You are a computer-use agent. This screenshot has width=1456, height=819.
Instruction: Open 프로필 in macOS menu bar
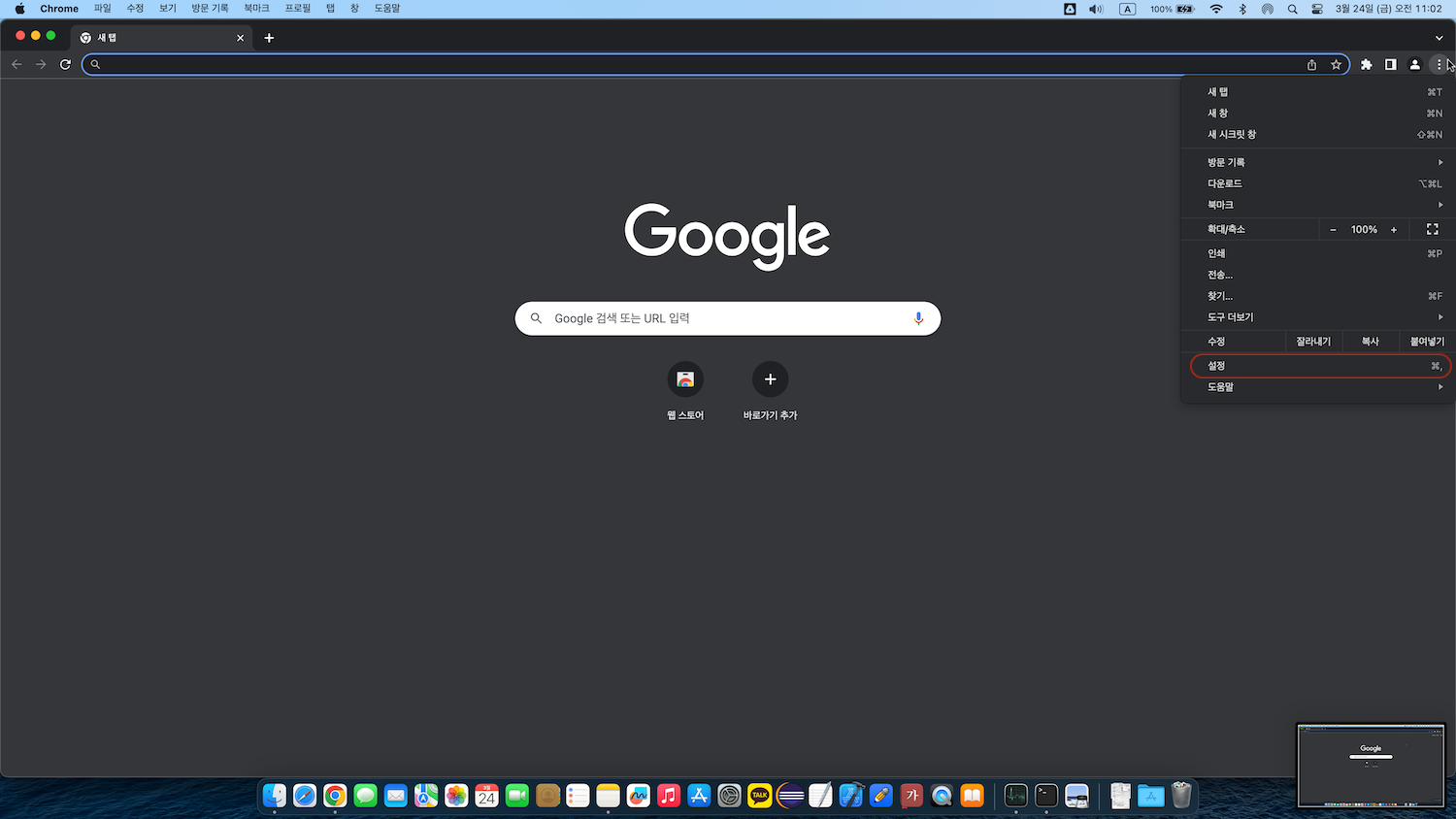pyautogui.click(x=298, y=9)
